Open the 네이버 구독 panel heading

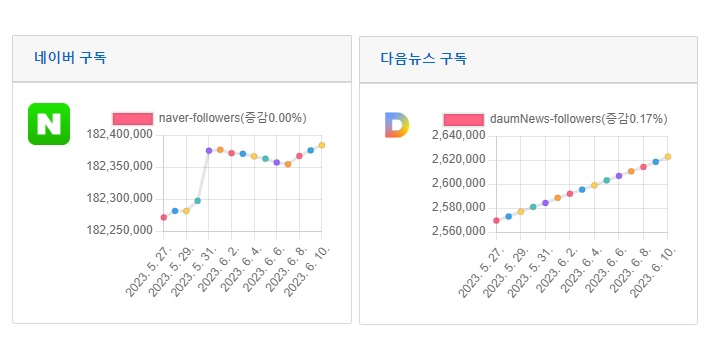tap(70, 58)
